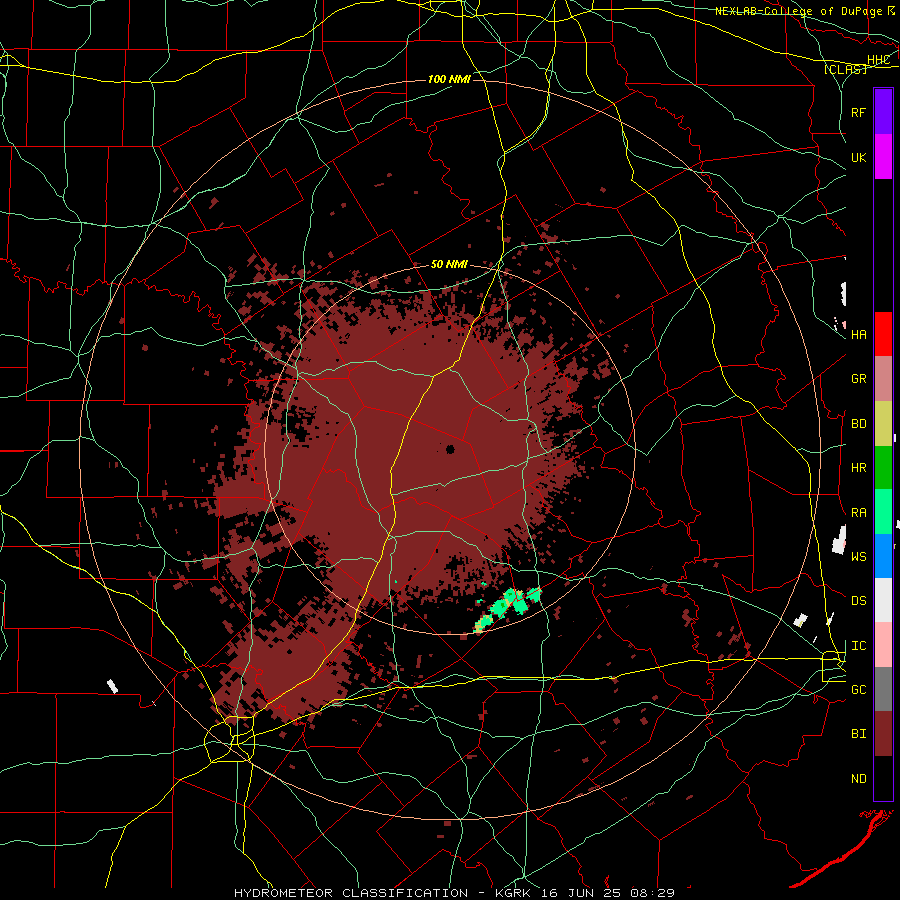The width and height of the screenshot is (900, 900).
Task: Select the light pink IC legend swatch
Action: [883, 645]
